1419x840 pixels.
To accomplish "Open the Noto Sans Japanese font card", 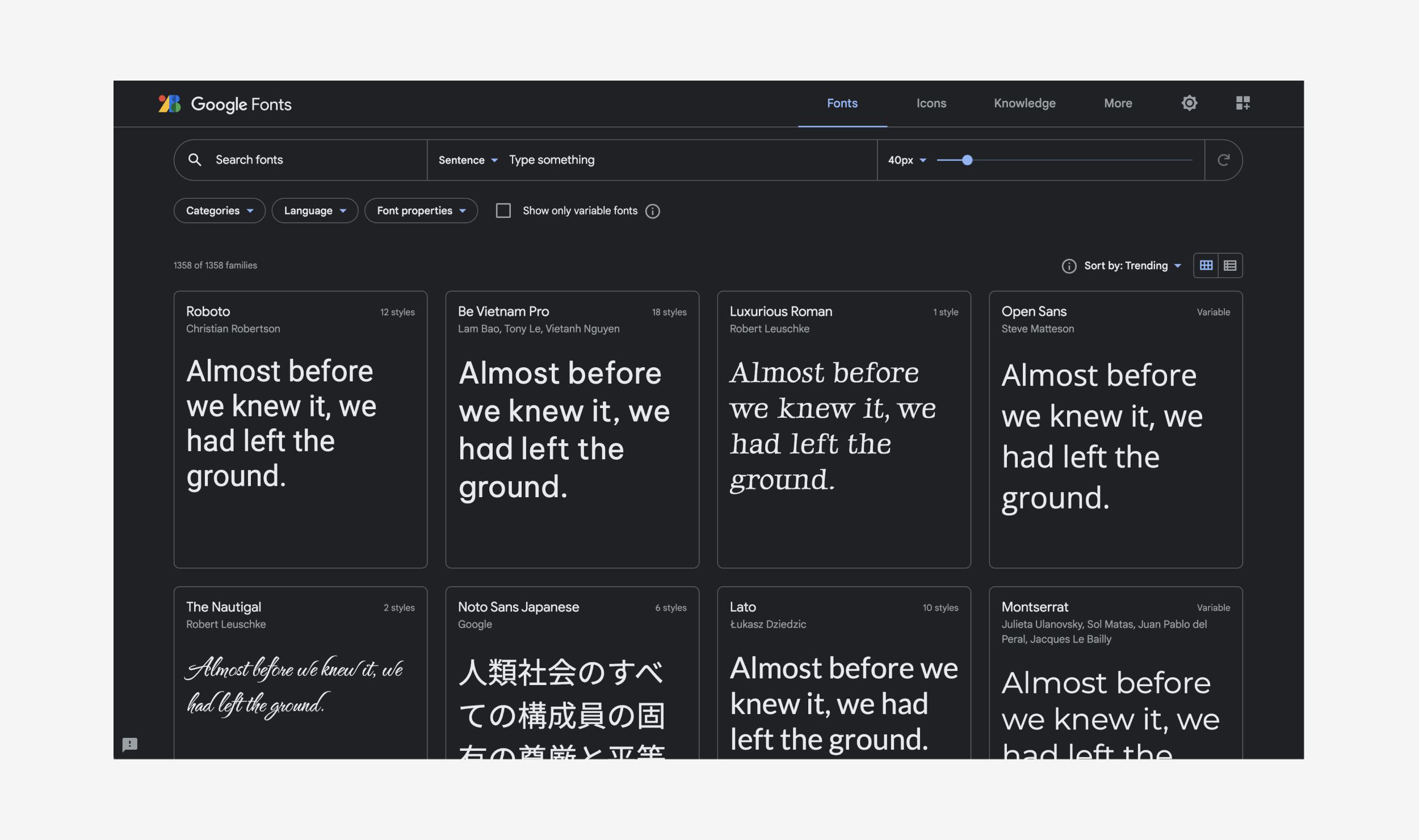I will click(x=572, y=673).
